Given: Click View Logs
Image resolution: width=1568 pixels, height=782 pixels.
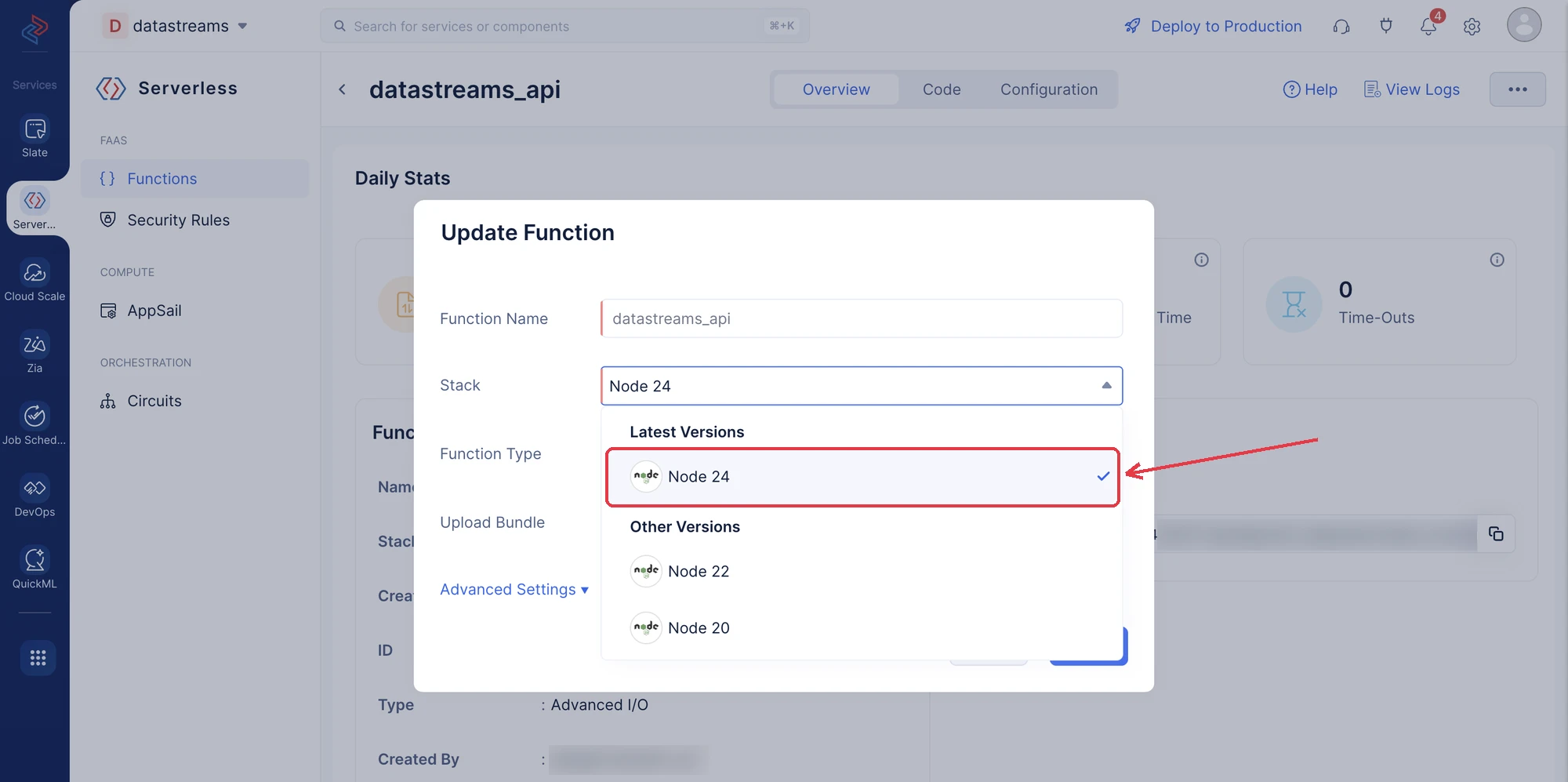Looking at the screenshot, I should tap(1412, 89).
